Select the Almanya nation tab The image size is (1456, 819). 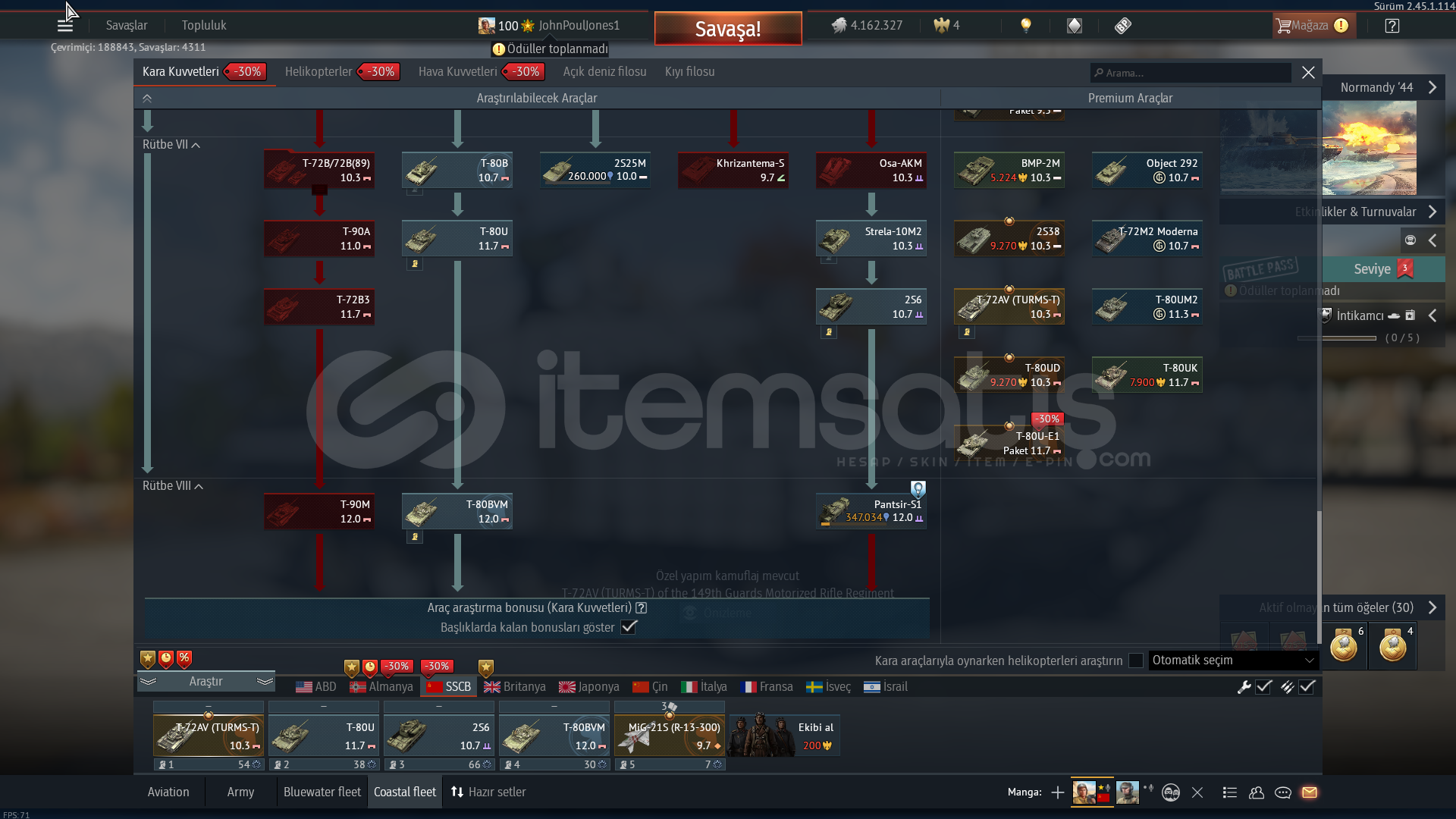[381, 687]
